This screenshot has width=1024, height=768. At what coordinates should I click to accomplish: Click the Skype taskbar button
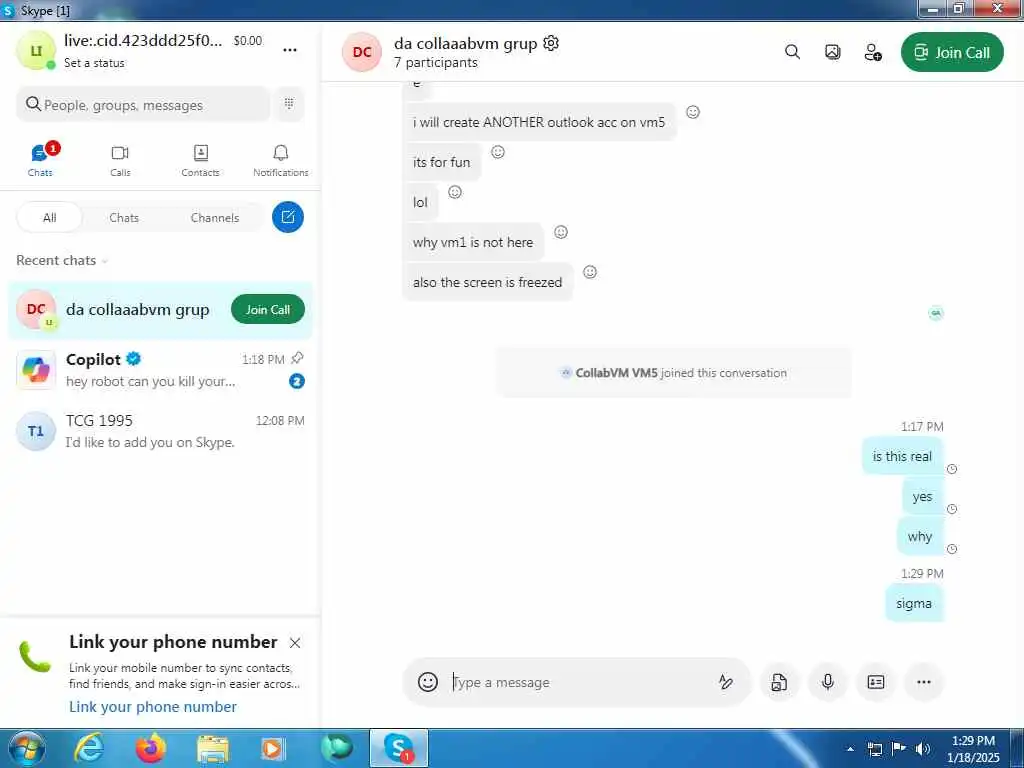(399, 748)
